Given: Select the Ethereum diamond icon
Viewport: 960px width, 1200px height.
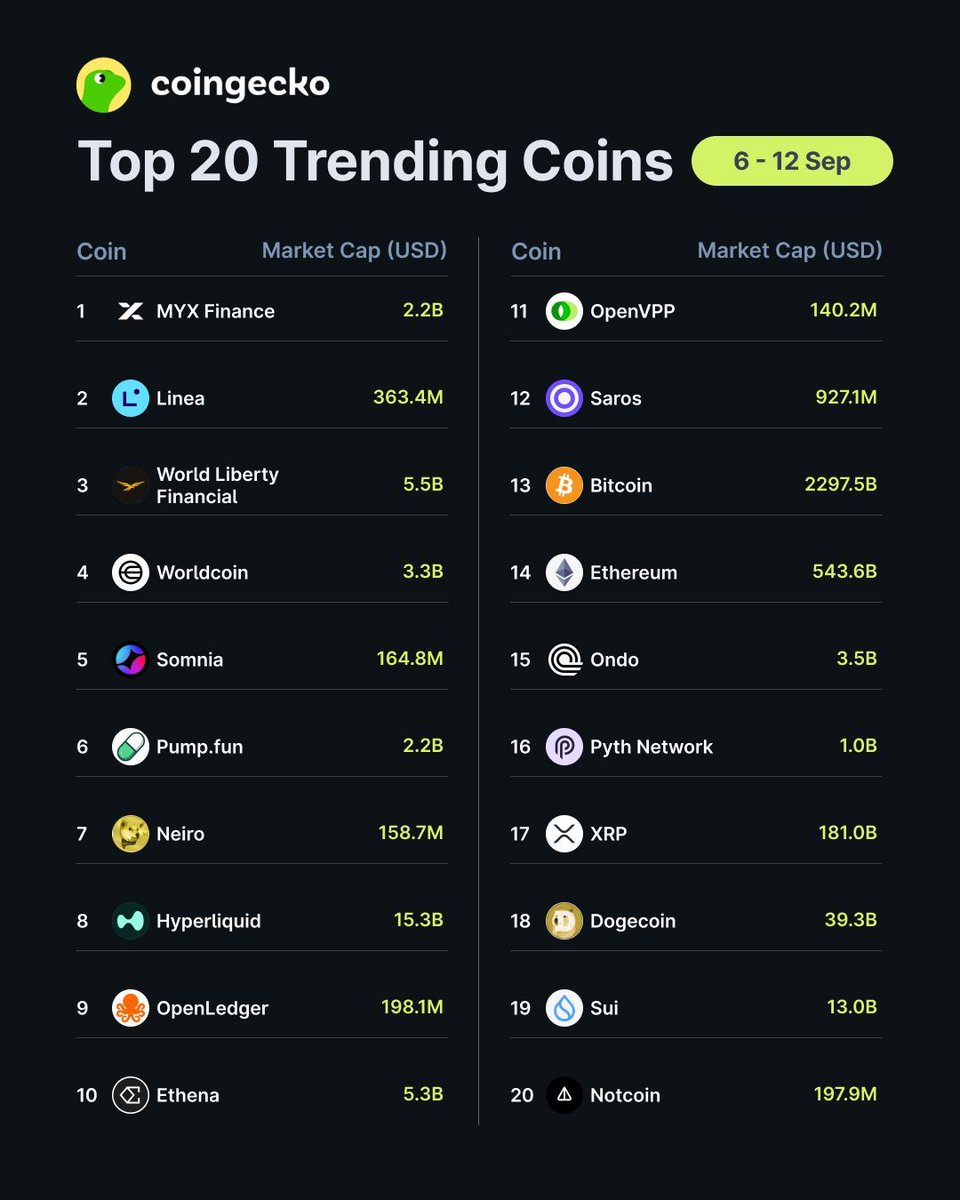Looking at the screenshot, I should pos(564,572).
